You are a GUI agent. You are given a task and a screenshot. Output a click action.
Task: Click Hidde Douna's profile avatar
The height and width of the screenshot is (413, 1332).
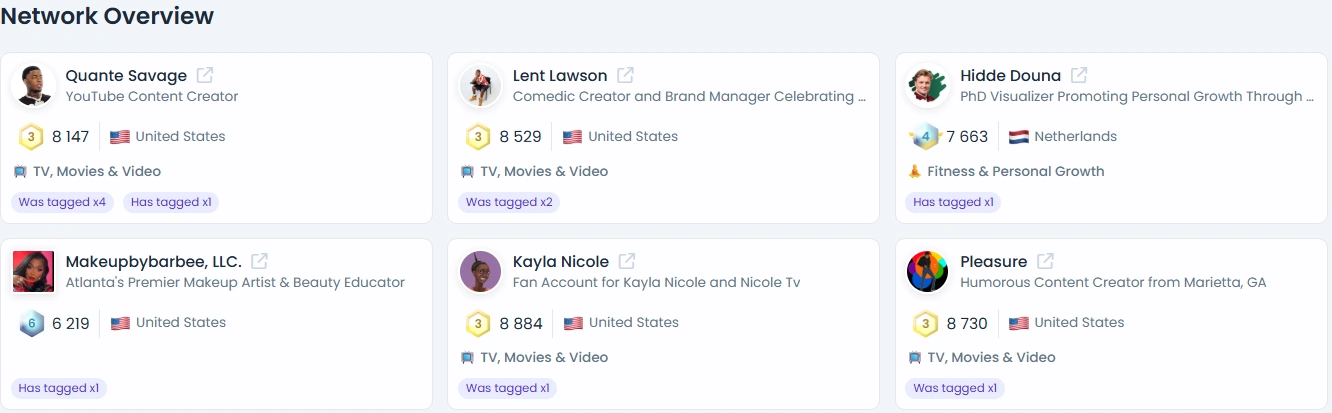[x=927, y=86]
